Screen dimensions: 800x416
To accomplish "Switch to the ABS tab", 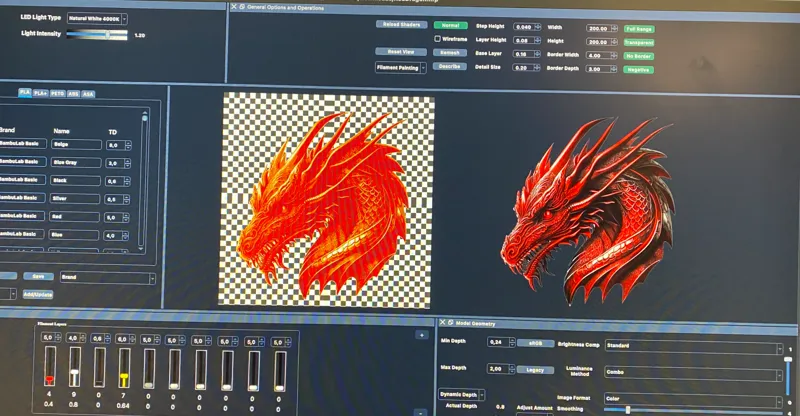I will [73, 94].
